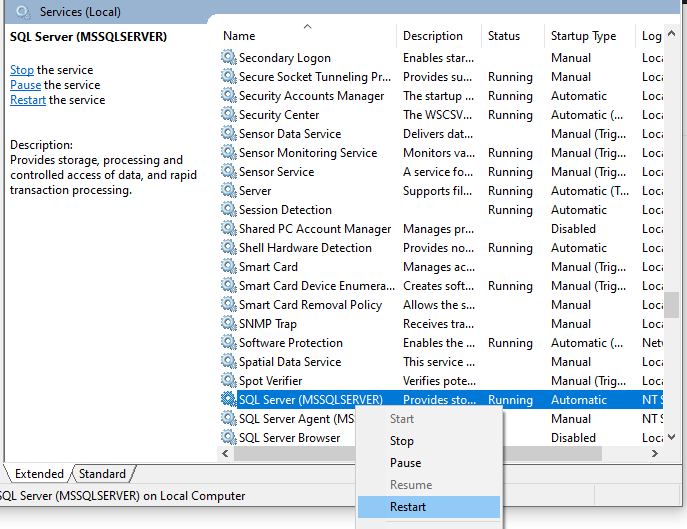The image size is (687, 529).
Task: Sort services by the Name column header
Action: [307, 36]
